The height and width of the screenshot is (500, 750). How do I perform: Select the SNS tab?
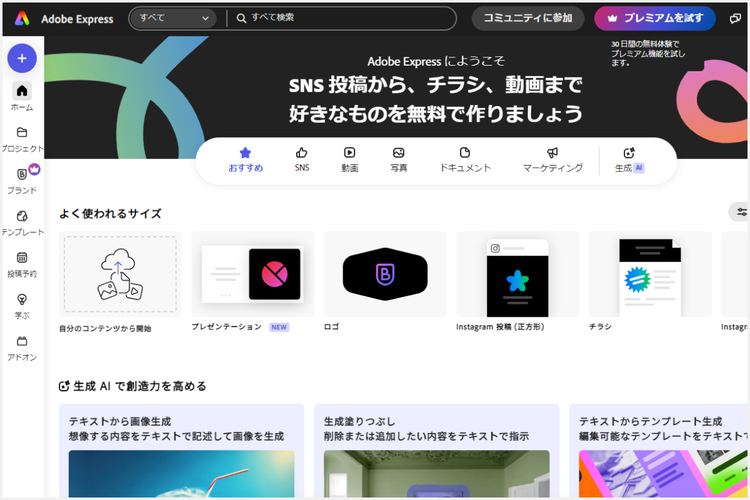(x=302, y=160)
